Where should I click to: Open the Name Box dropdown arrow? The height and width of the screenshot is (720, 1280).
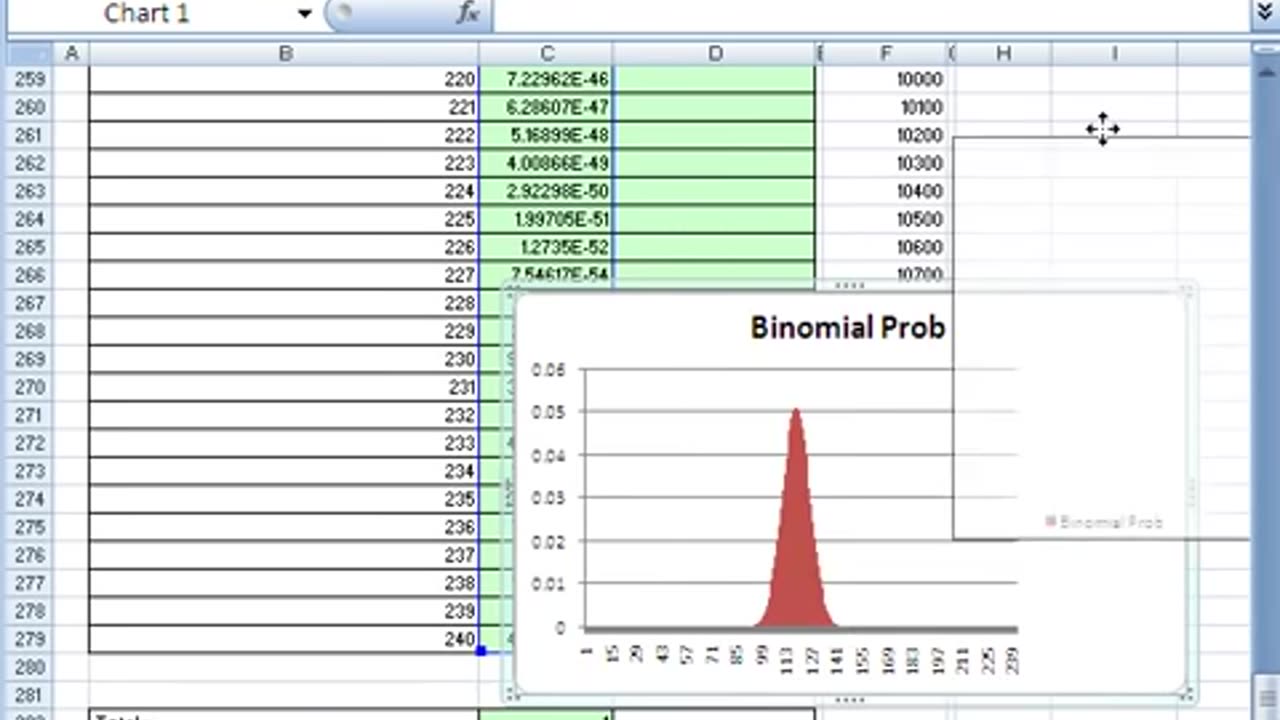click(x=304, y=13)
